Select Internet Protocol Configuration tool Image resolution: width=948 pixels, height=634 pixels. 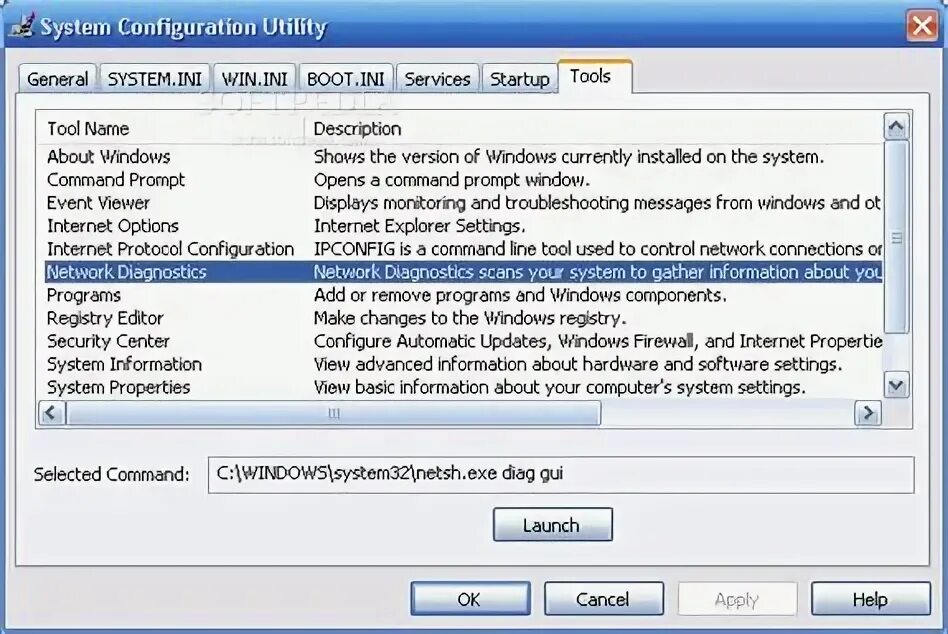point(170,249)
